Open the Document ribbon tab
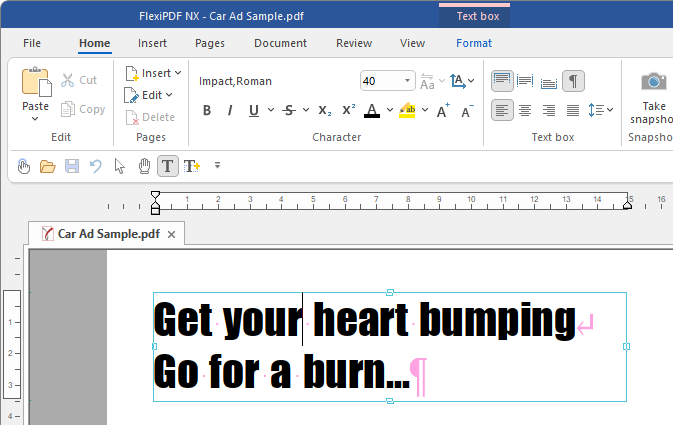 tap(280, 43)
